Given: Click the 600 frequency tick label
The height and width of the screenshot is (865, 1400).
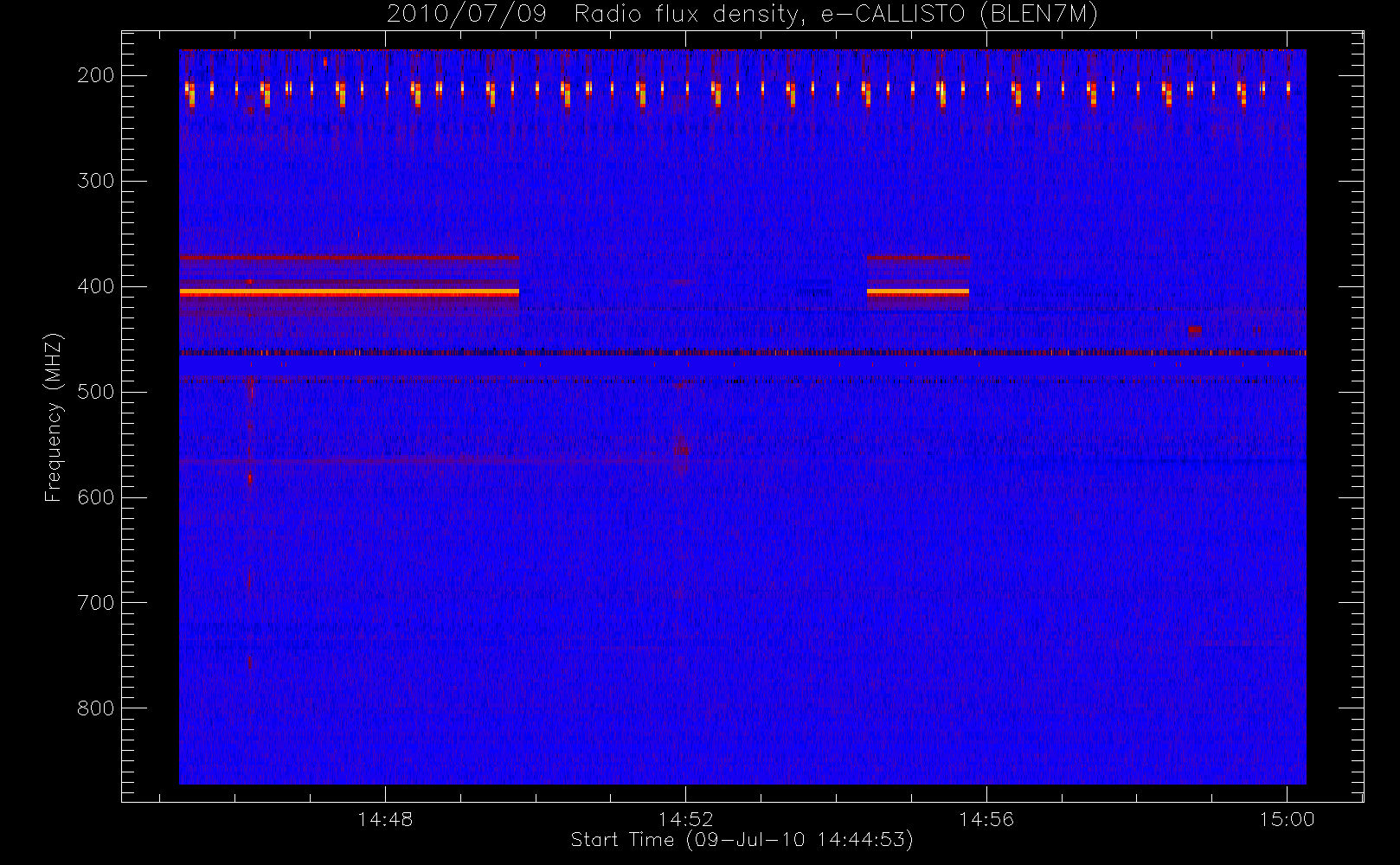Looking at the screenshot, I should tap(96, 497).
